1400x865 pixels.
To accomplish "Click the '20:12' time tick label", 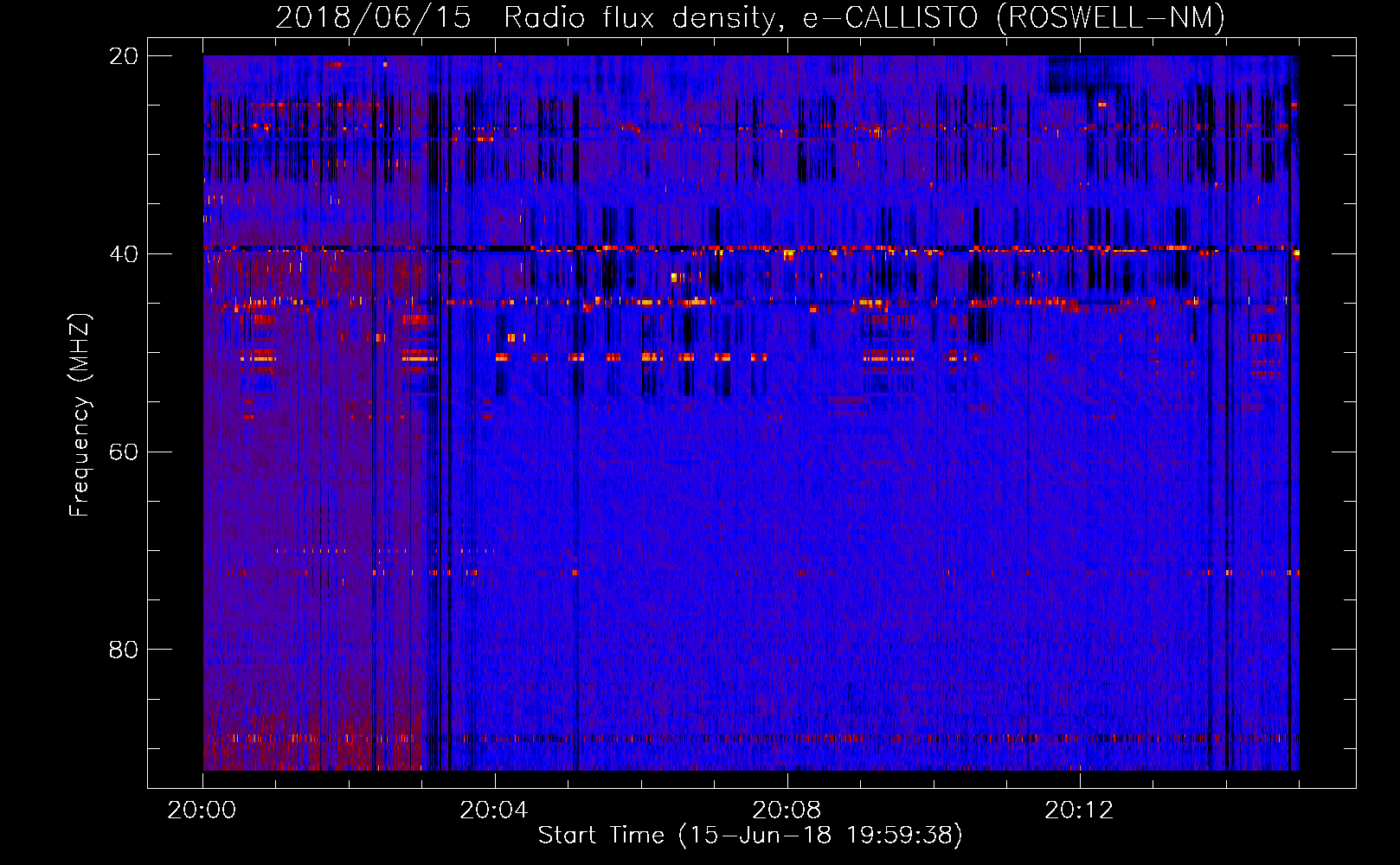I will 1079,811.
